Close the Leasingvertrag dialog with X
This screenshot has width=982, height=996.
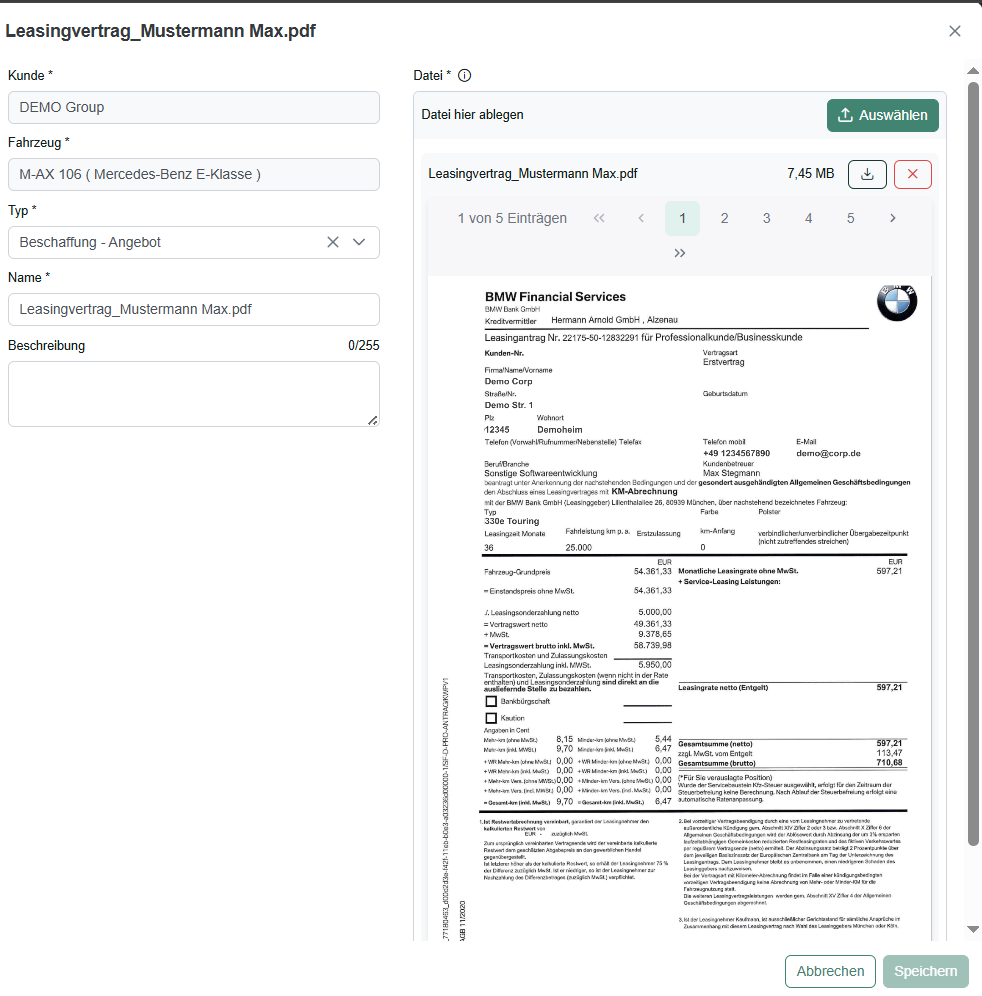954,31
